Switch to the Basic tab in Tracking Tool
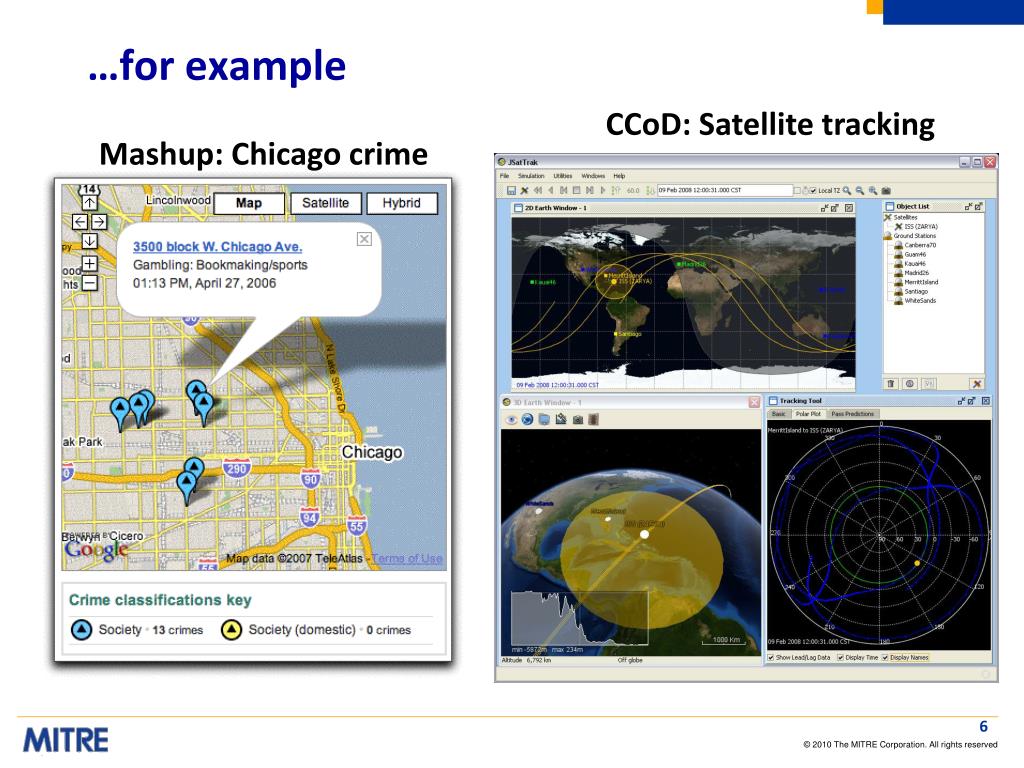 click(778, 413)
